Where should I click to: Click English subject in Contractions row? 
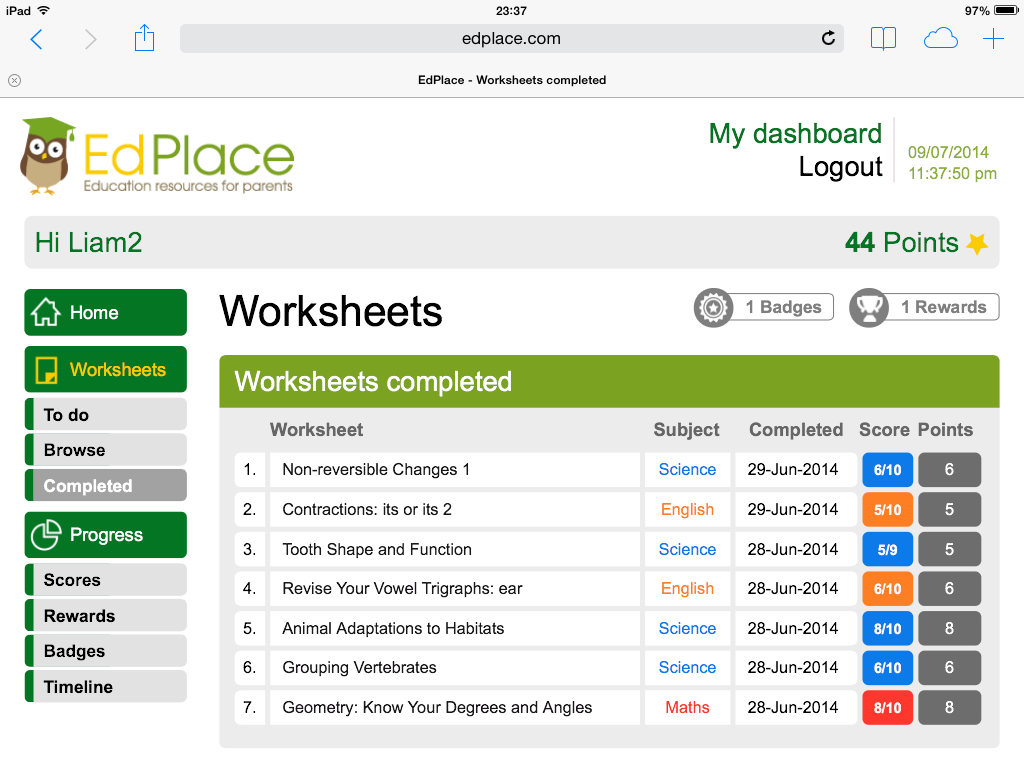pos(687,509)
